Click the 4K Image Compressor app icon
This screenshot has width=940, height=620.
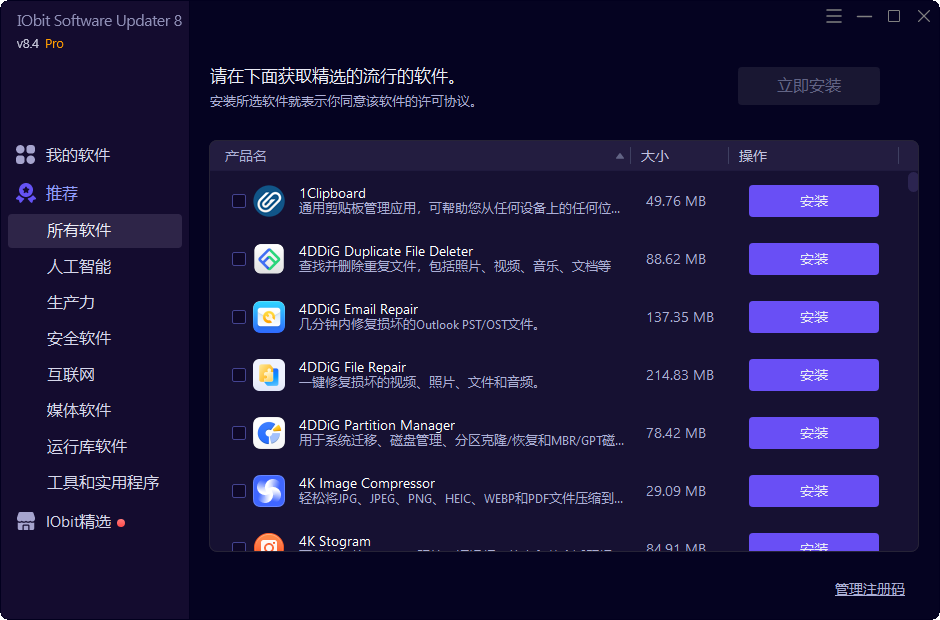[269, 490]
